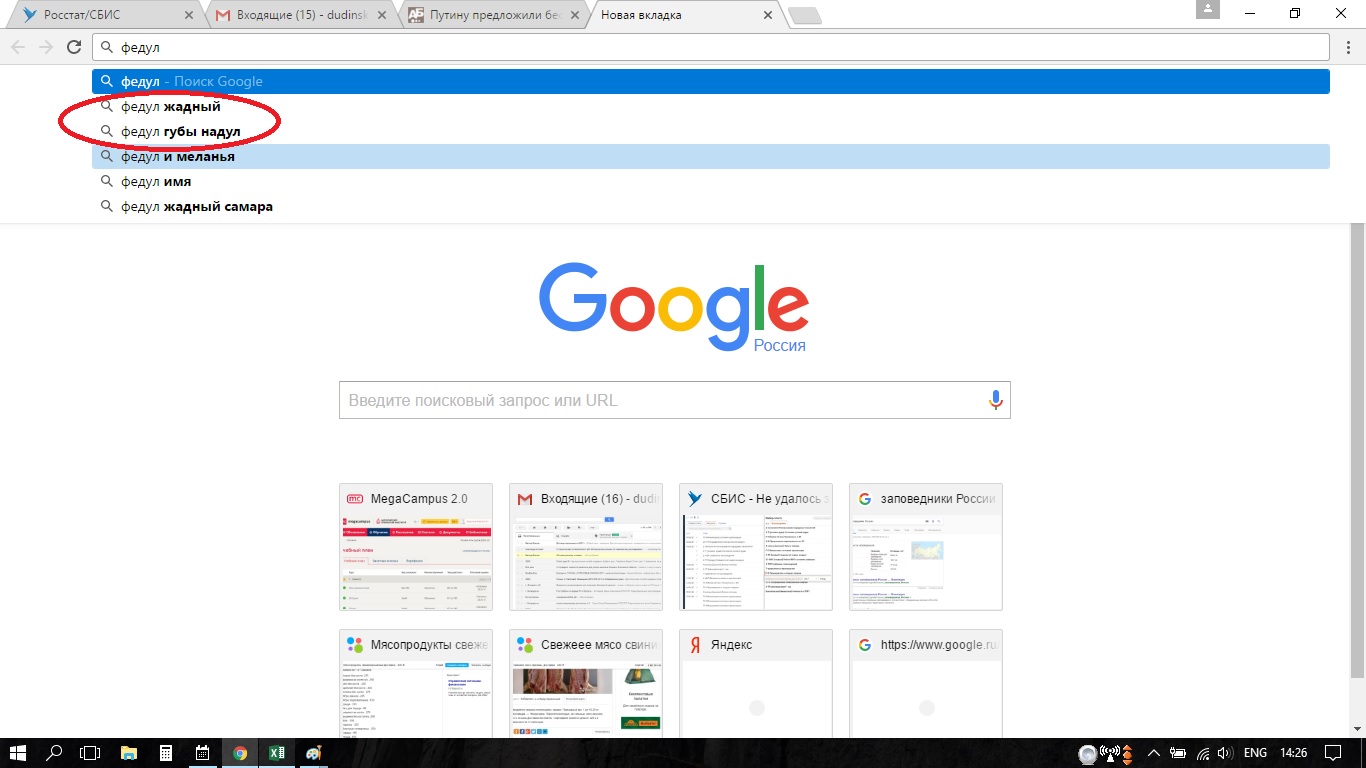1366x768 pixels.
Task: Open the MegaCampus 2.0 thumbnail
Action: 416,548
